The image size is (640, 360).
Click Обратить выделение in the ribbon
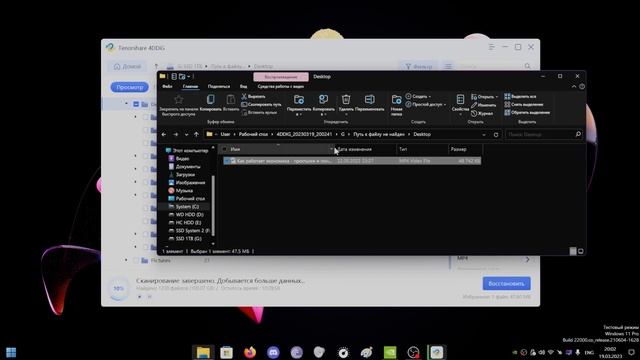527,112
